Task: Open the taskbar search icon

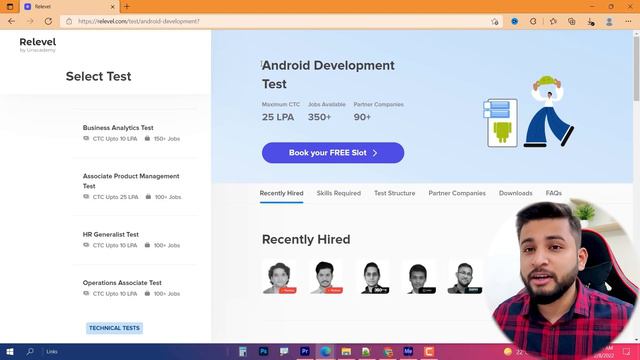Action: (x=30, y=351)
